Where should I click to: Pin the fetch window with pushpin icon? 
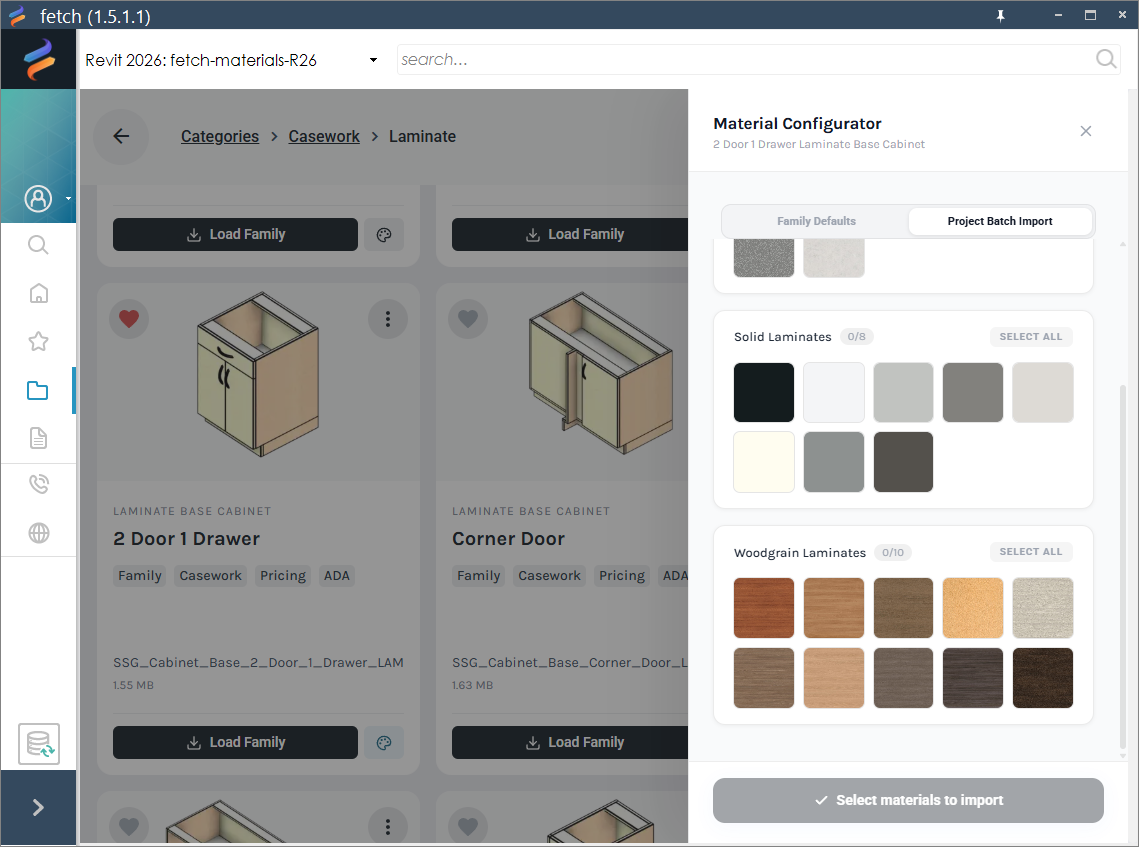(x=1000, y=15)
